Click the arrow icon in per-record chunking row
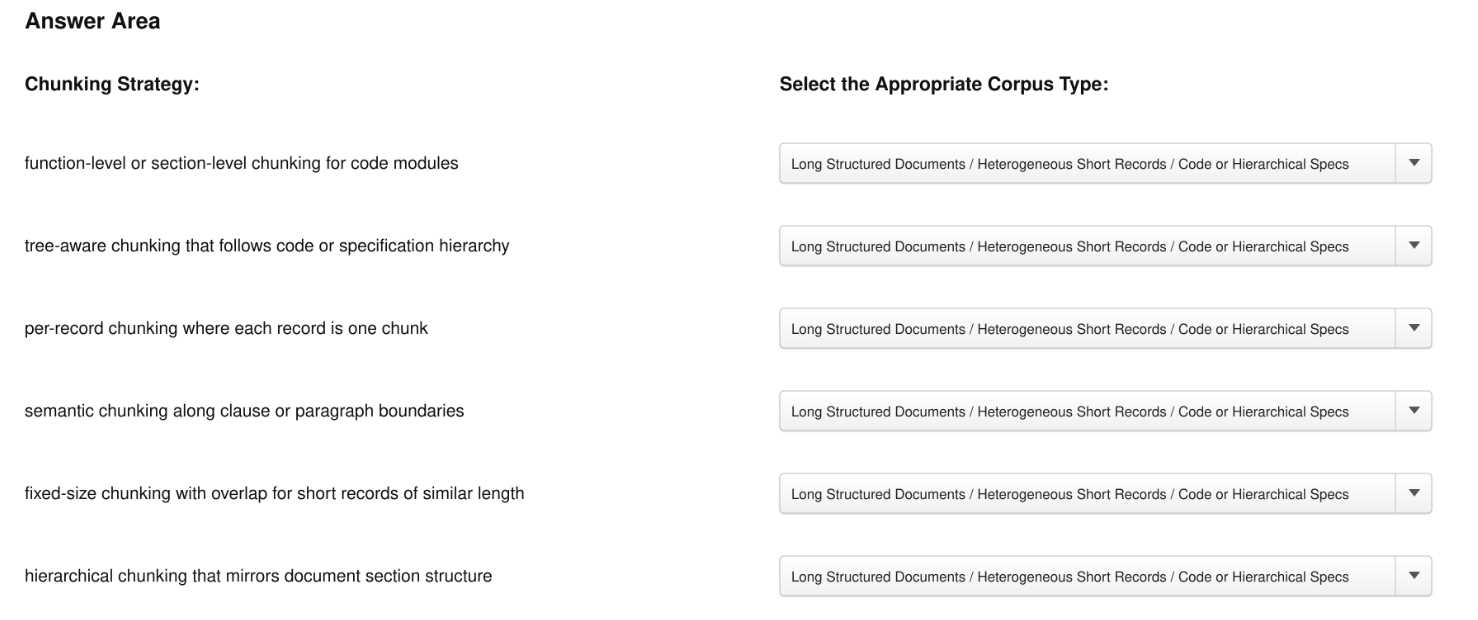This screenshot has height=620, width=1478. [1413, 328]
